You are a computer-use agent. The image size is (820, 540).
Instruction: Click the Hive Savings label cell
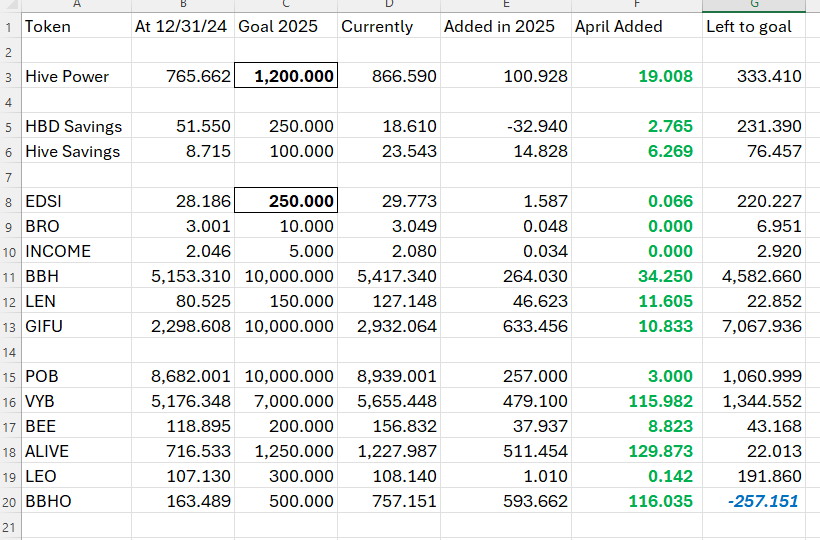[76, 151]
